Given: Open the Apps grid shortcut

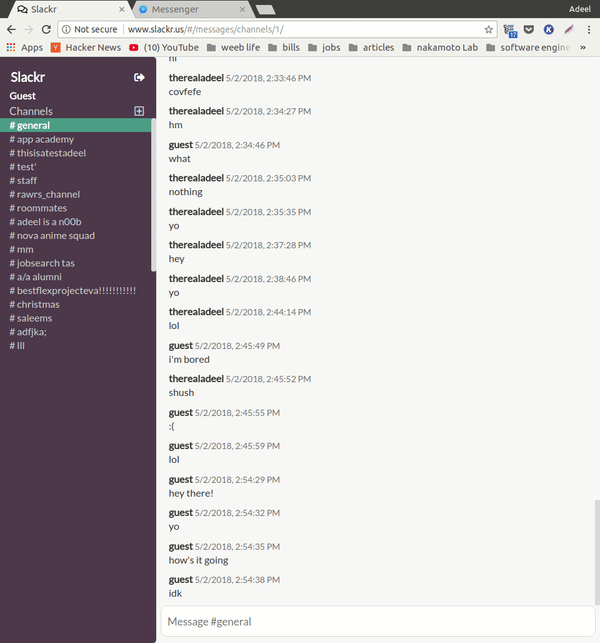Looking at the screenshot, I should click(x=25, y=48).
